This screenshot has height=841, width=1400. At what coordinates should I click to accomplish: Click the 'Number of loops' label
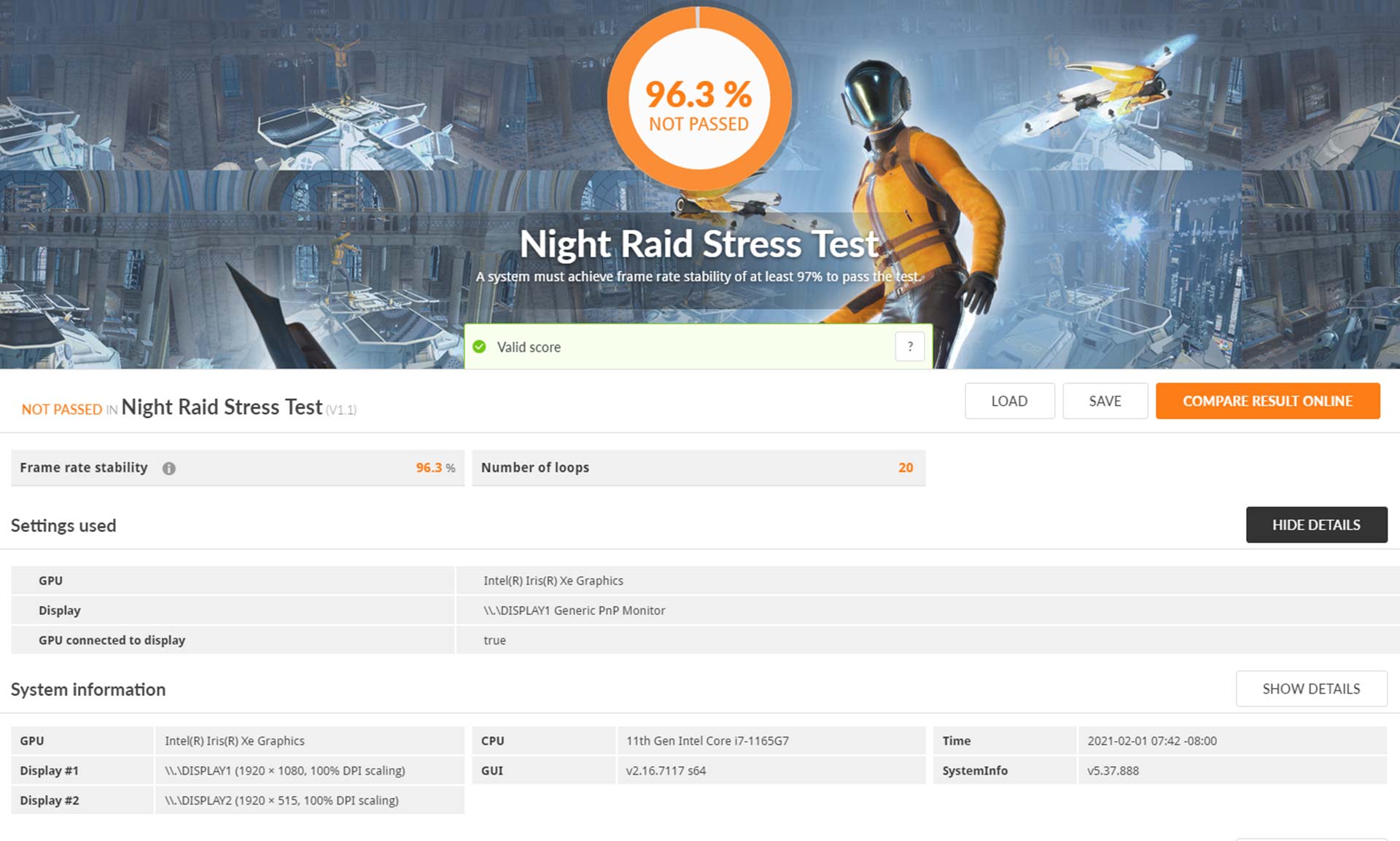(x=535, y=468)
